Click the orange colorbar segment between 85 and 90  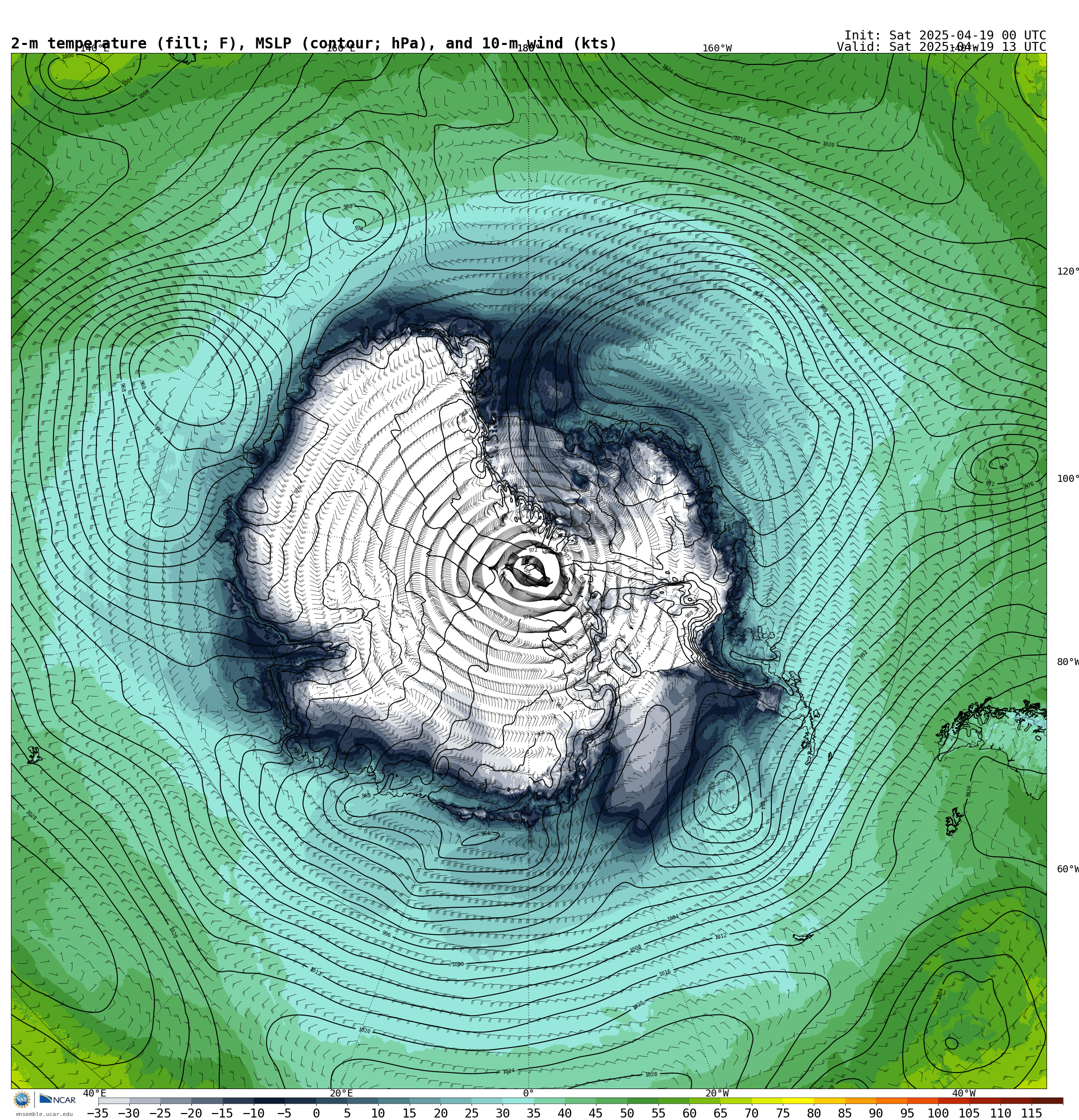point(860,1101)
